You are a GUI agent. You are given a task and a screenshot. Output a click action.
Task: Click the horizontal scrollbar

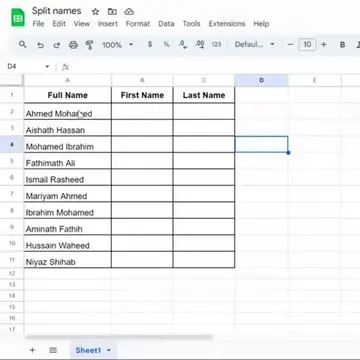click(119, 337)
